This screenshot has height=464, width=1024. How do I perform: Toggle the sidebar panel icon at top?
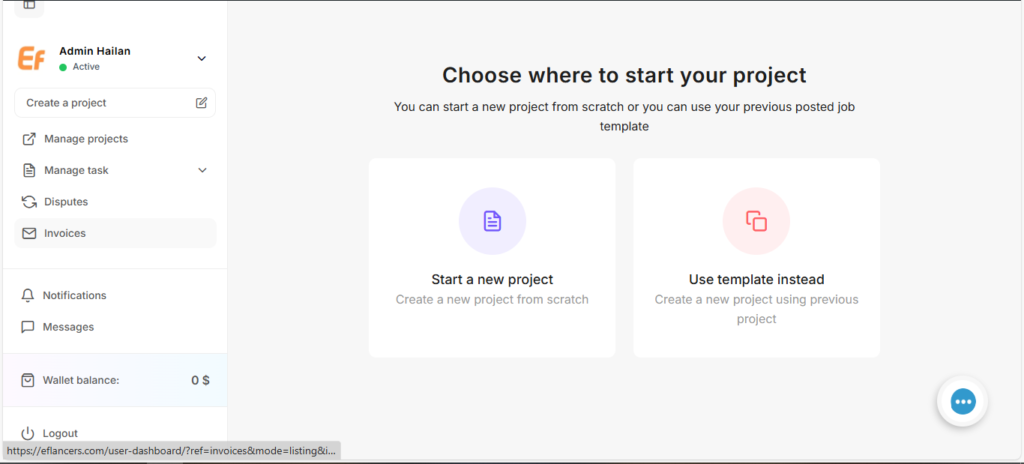[x=29, y=6]
